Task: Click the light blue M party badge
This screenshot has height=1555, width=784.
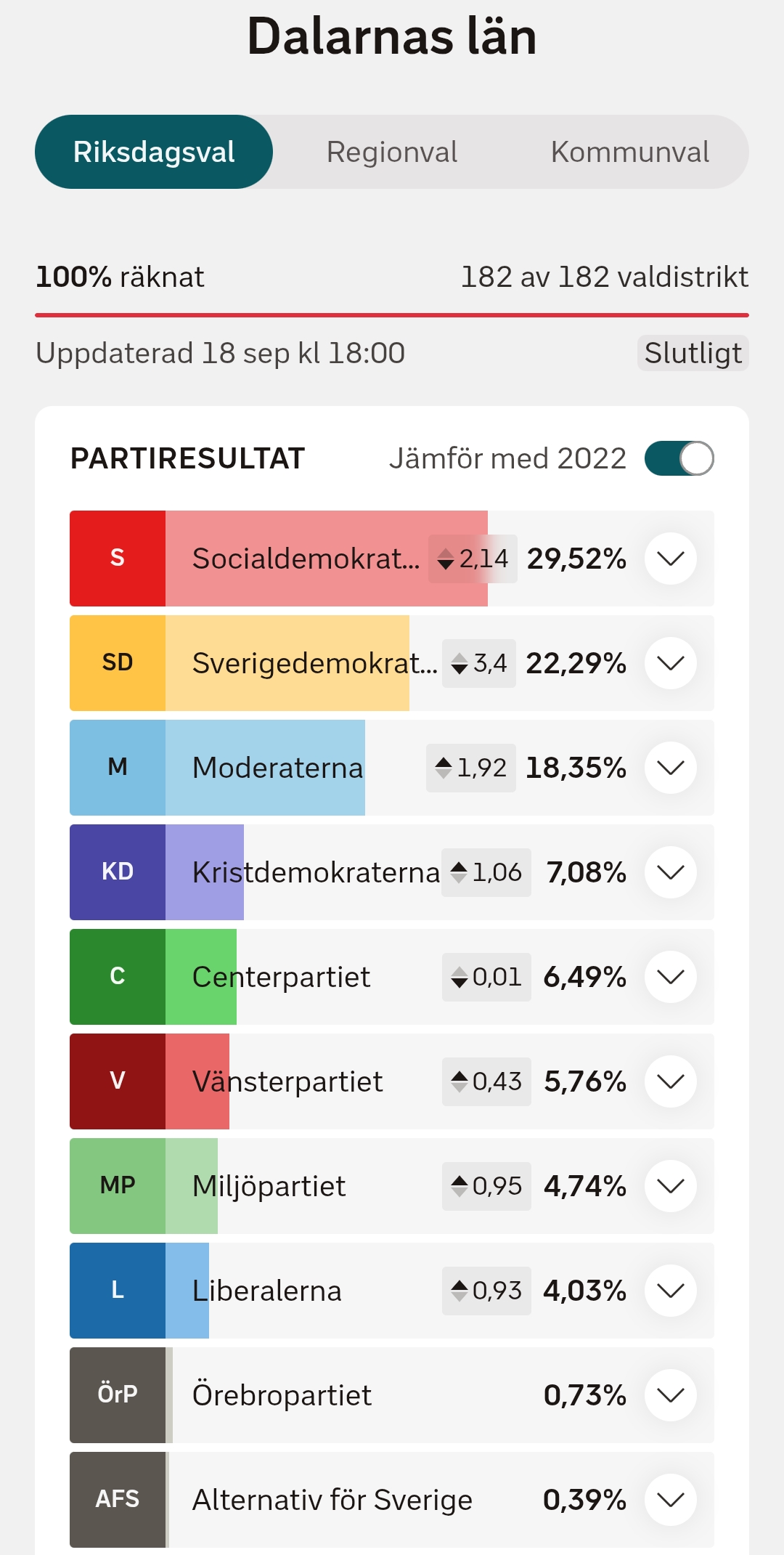Action: click(x=118, y=768)
